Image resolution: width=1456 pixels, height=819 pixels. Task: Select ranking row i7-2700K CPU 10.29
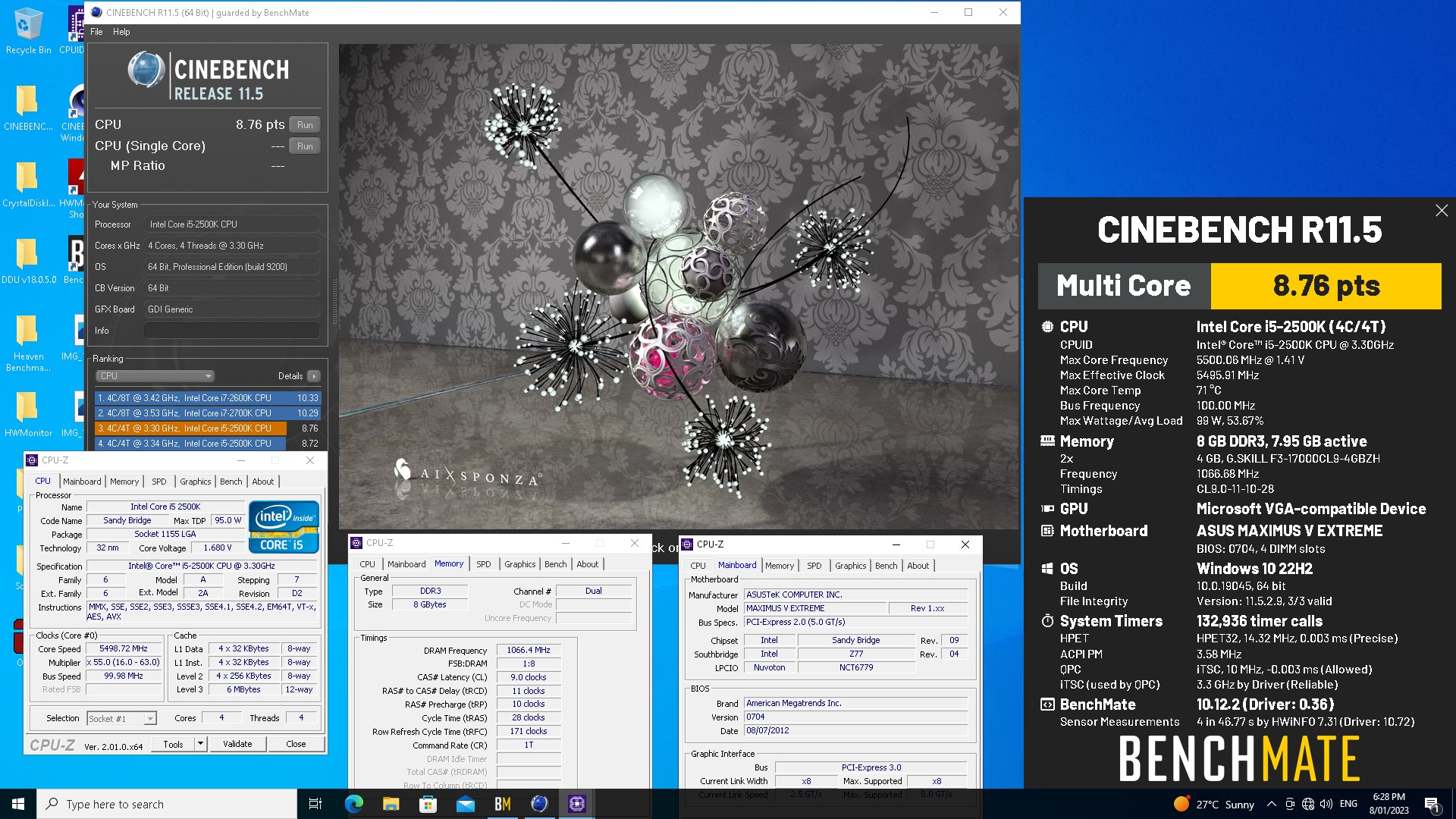click(x=208, y=413)
